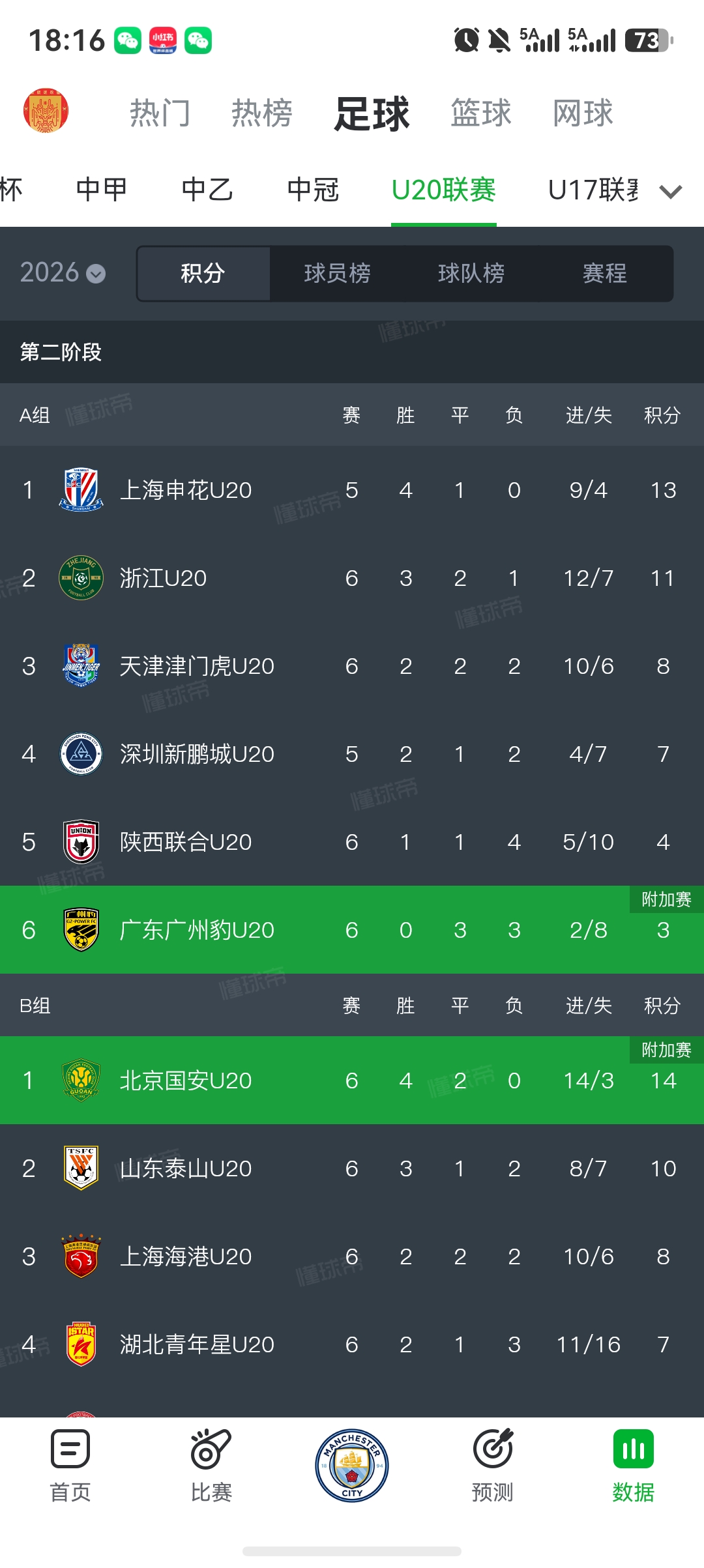Switch to the 球员榜 segment
The width and height of the screenshot is (704, 1568).
click(x=337, y=274)
